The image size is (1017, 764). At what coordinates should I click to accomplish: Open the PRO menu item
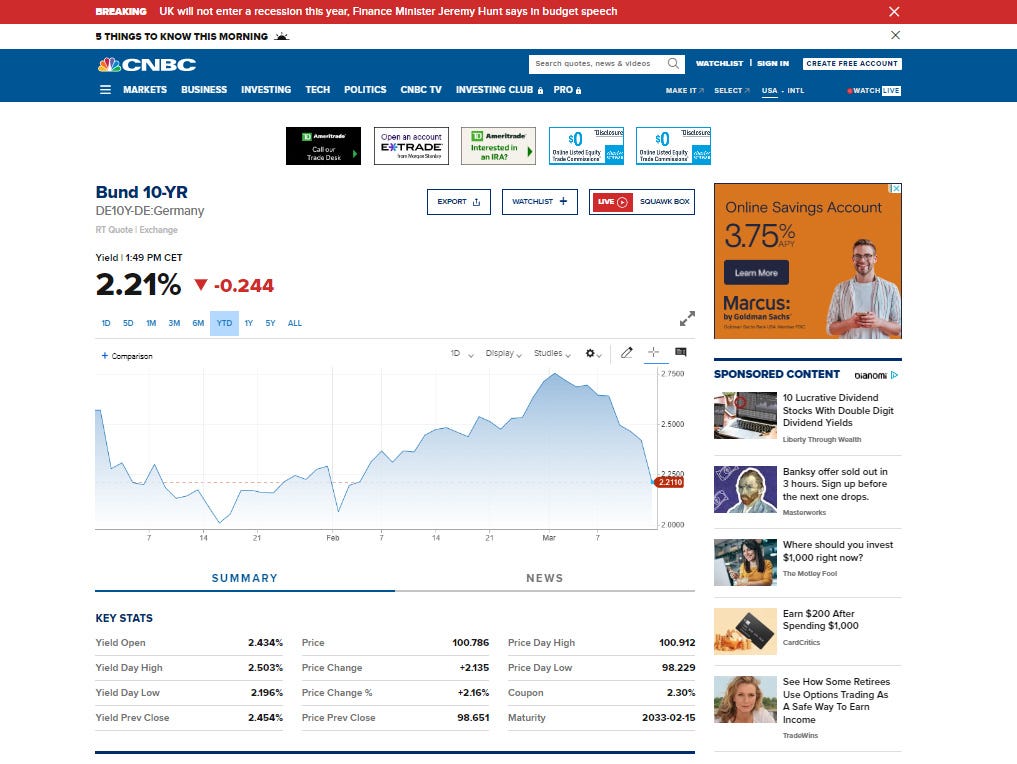click(567, 90)
